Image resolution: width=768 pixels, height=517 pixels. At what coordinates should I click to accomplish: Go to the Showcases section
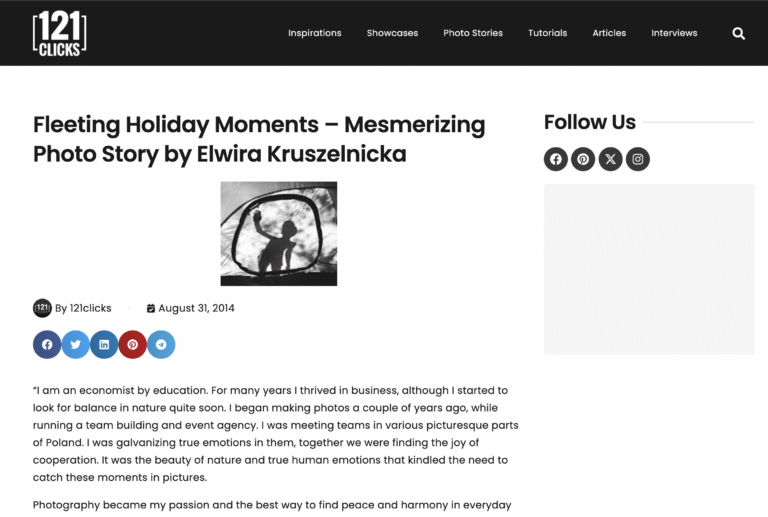pos(392,33)
